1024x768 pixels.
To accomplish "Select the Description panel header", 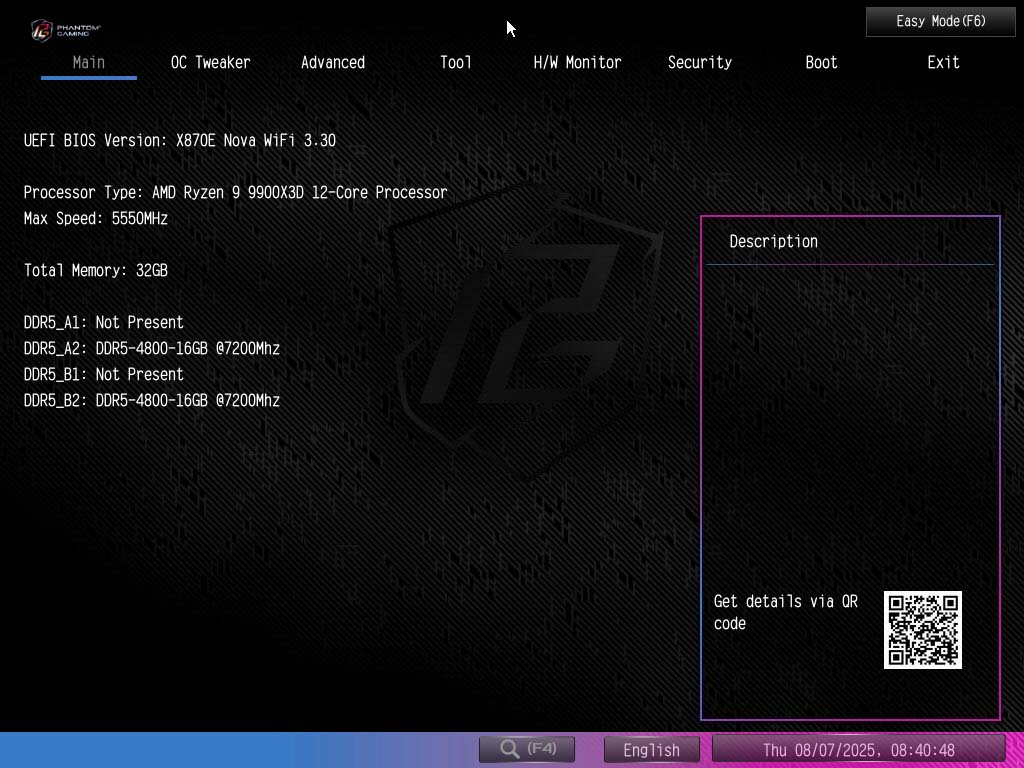I will click(x=774, y=241).
